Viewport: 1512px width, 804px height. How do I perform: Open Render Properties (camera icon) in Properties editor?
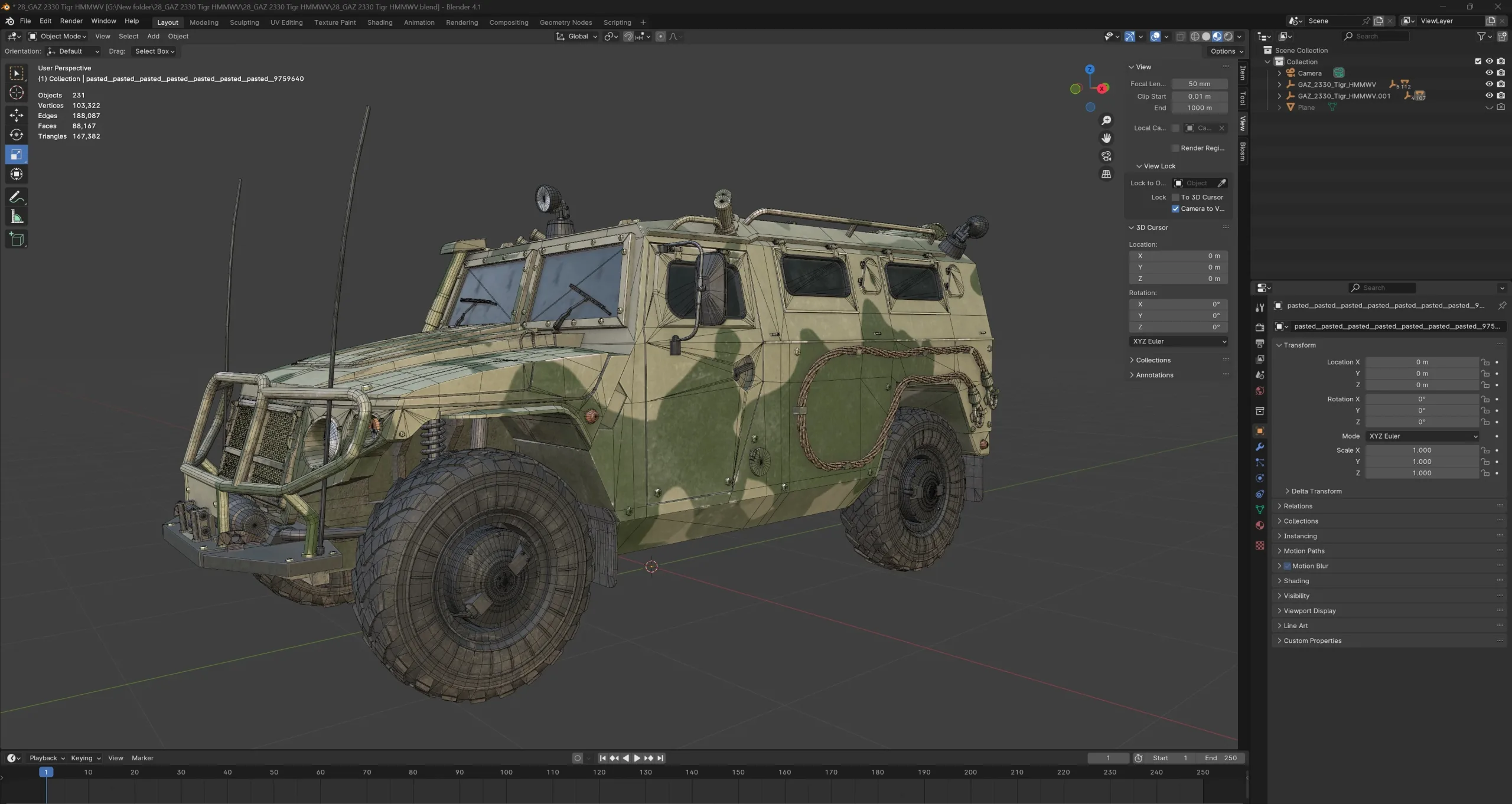pos(1259,327)
